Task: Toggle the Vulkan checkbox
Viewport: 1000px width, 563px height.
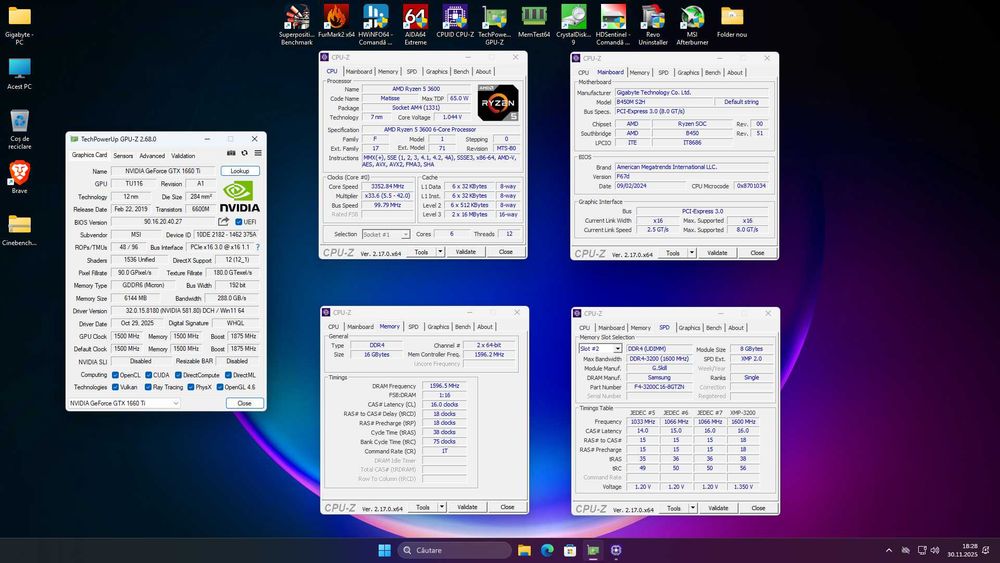Action: tap(115, 387)
